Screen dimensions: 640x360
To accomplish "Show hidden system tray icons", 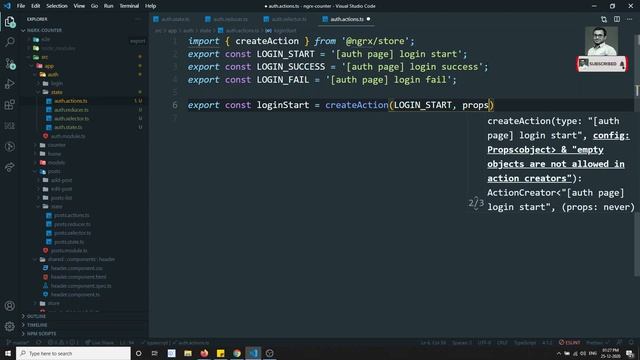I will pyautogui.click(x=559, y=353).
